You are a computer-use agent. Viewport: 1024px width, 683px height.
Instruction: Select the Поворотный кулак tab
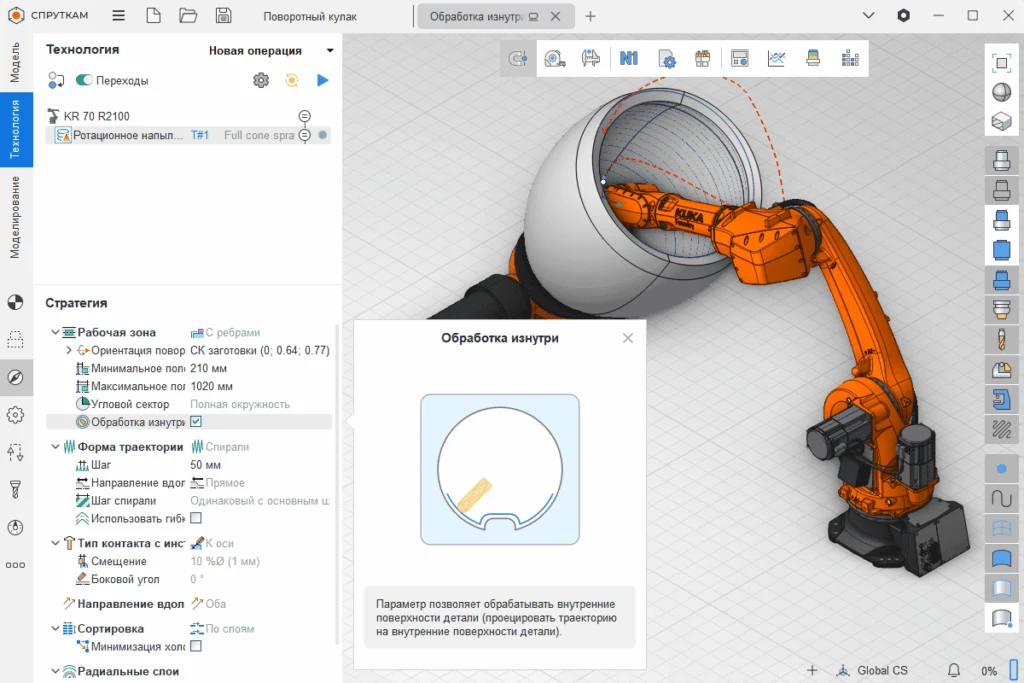click(310, 17)
